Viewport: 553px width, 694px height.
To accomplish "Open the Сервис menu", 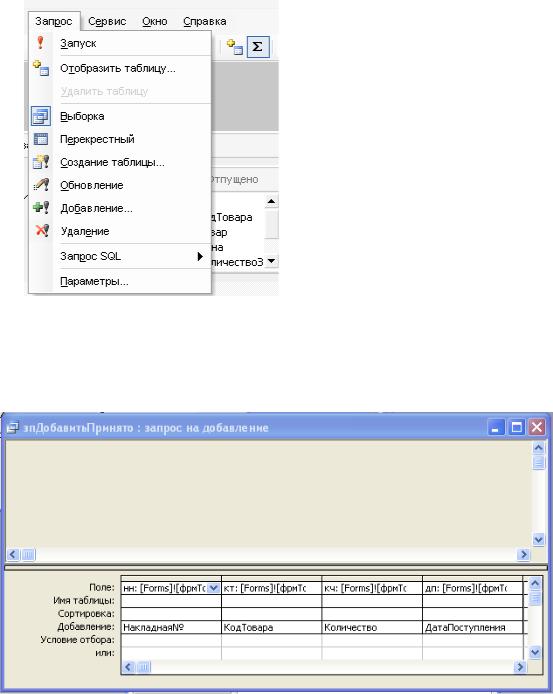I will point(107,21).
